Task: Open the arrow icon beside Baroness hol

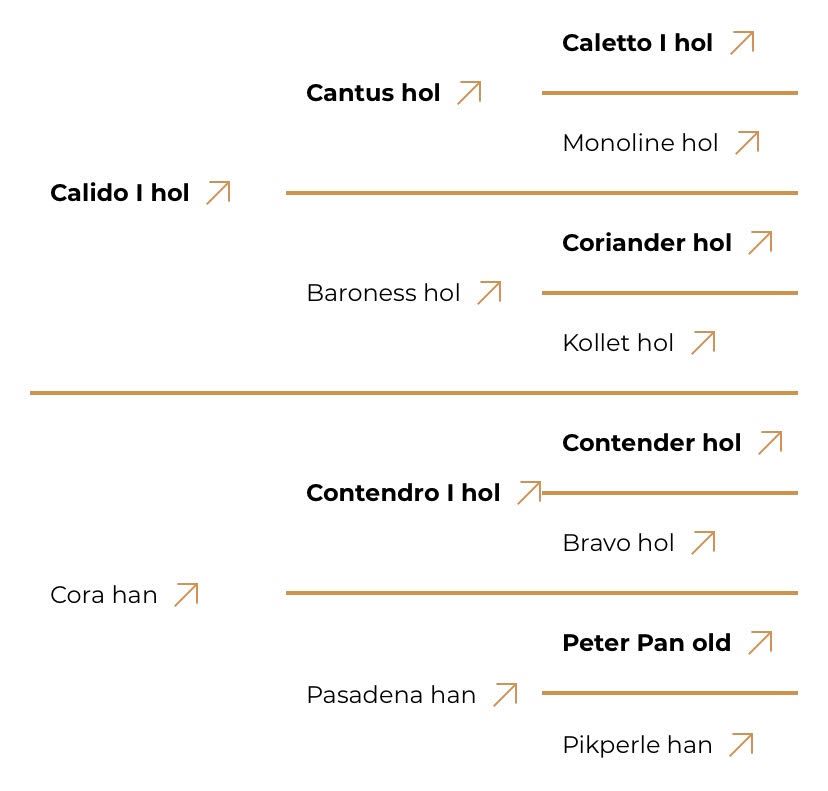Action: (489, 292)
